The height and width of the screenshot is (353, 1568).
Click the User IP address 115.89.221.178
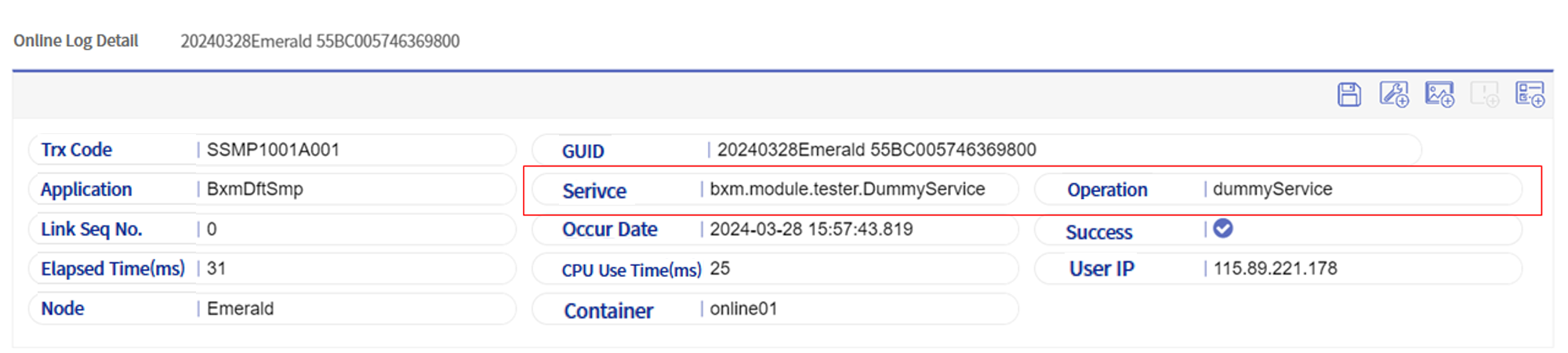coord(1275,268)
